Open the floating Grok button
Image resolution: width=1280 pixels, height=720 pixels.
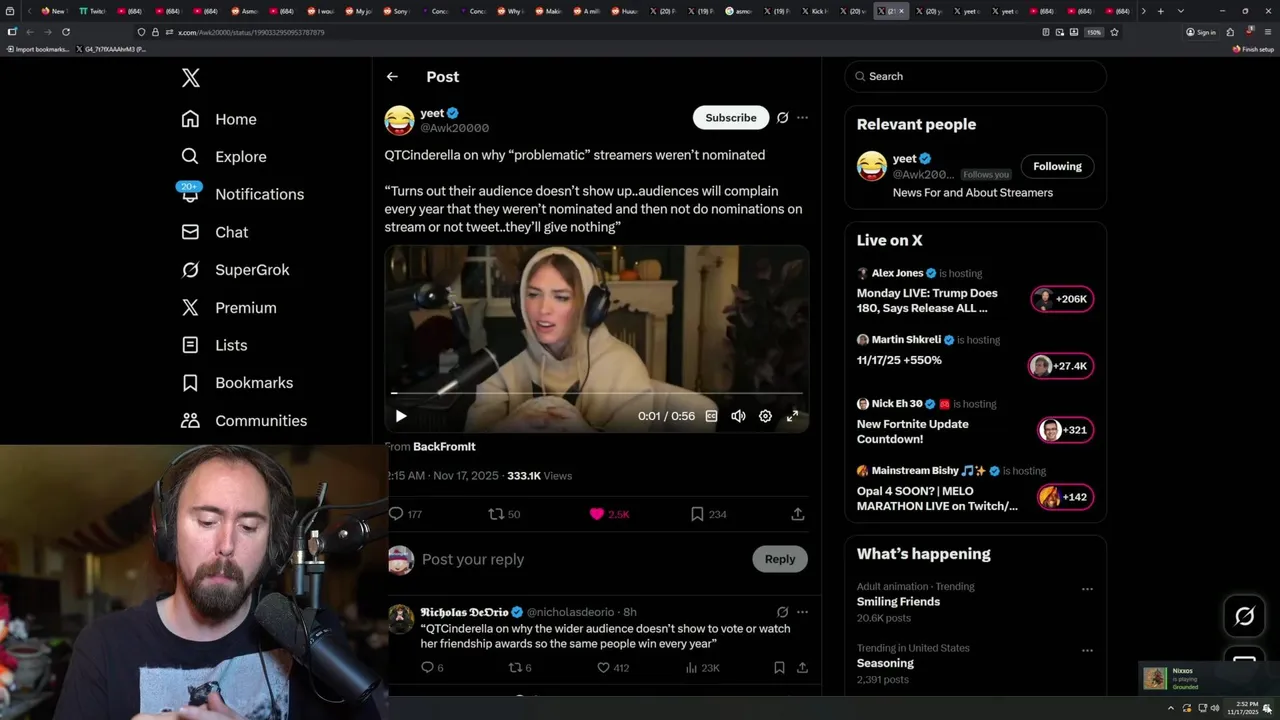(1244, 617)
